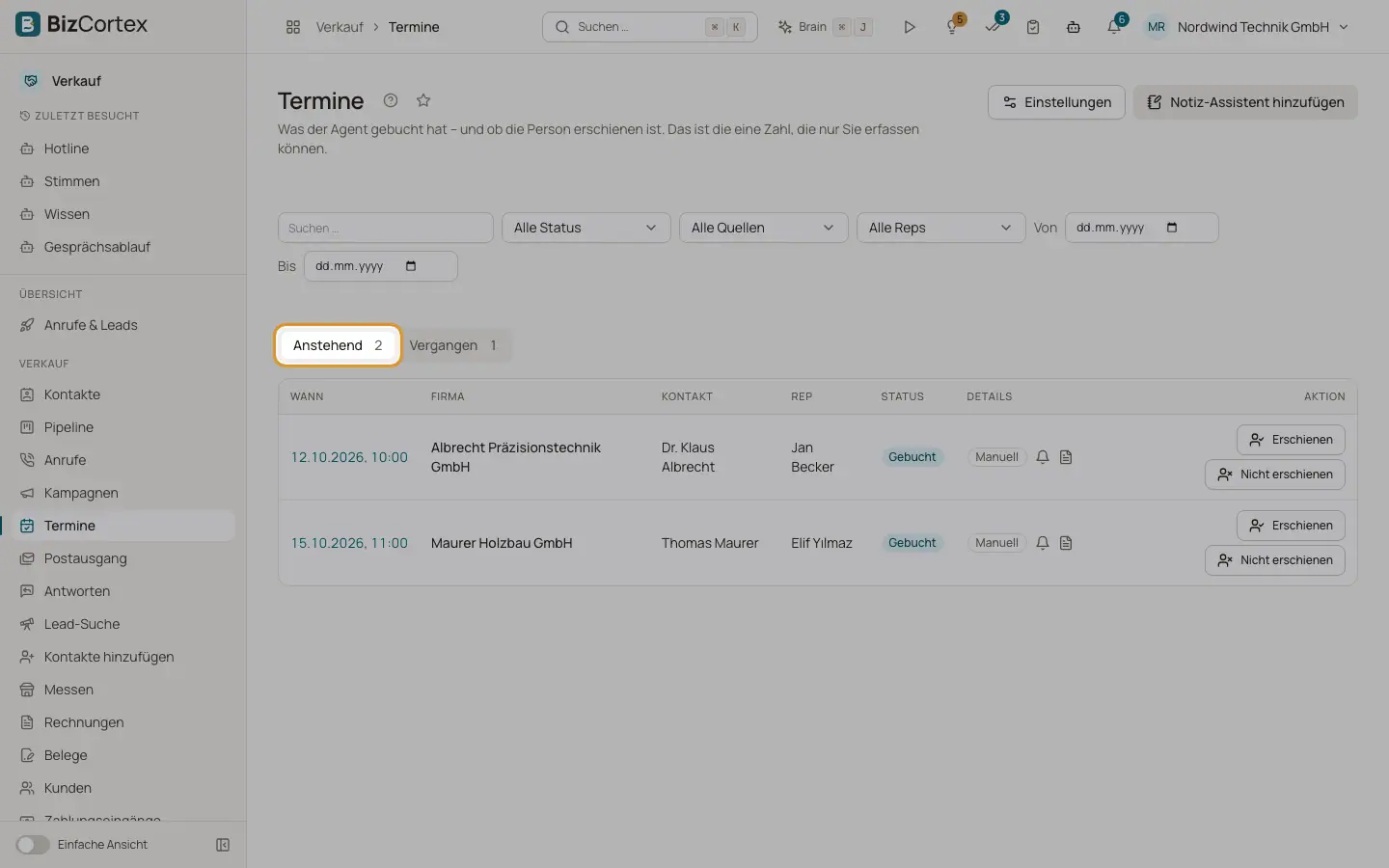Viewport: 1389px width, 868px height.
Task: Favorite the Termine page with star icon
Action: click(423, 100)
